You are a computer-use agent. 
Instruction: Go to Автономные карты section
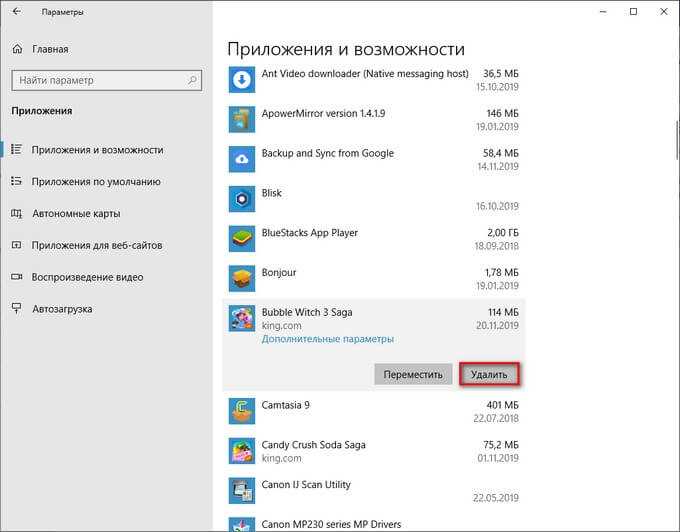pyautogui.click(x=76, y=213)
